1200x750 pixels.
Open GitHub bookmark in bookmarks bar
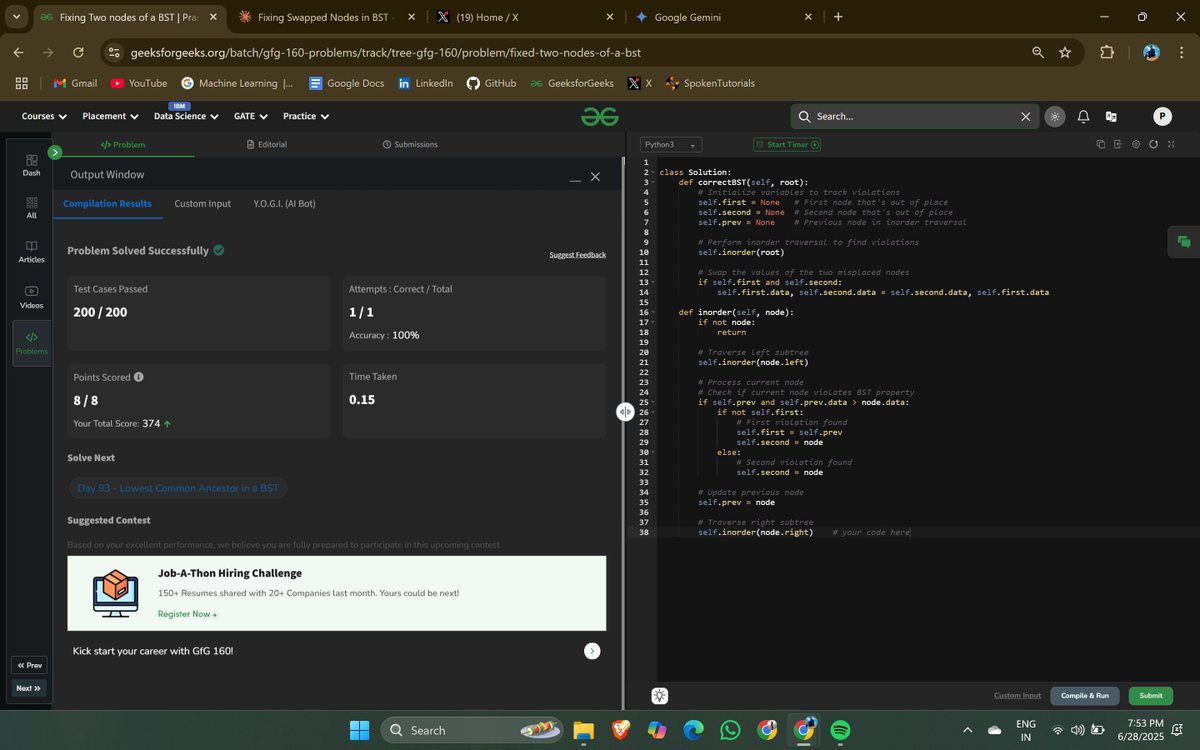pos(491,83)
